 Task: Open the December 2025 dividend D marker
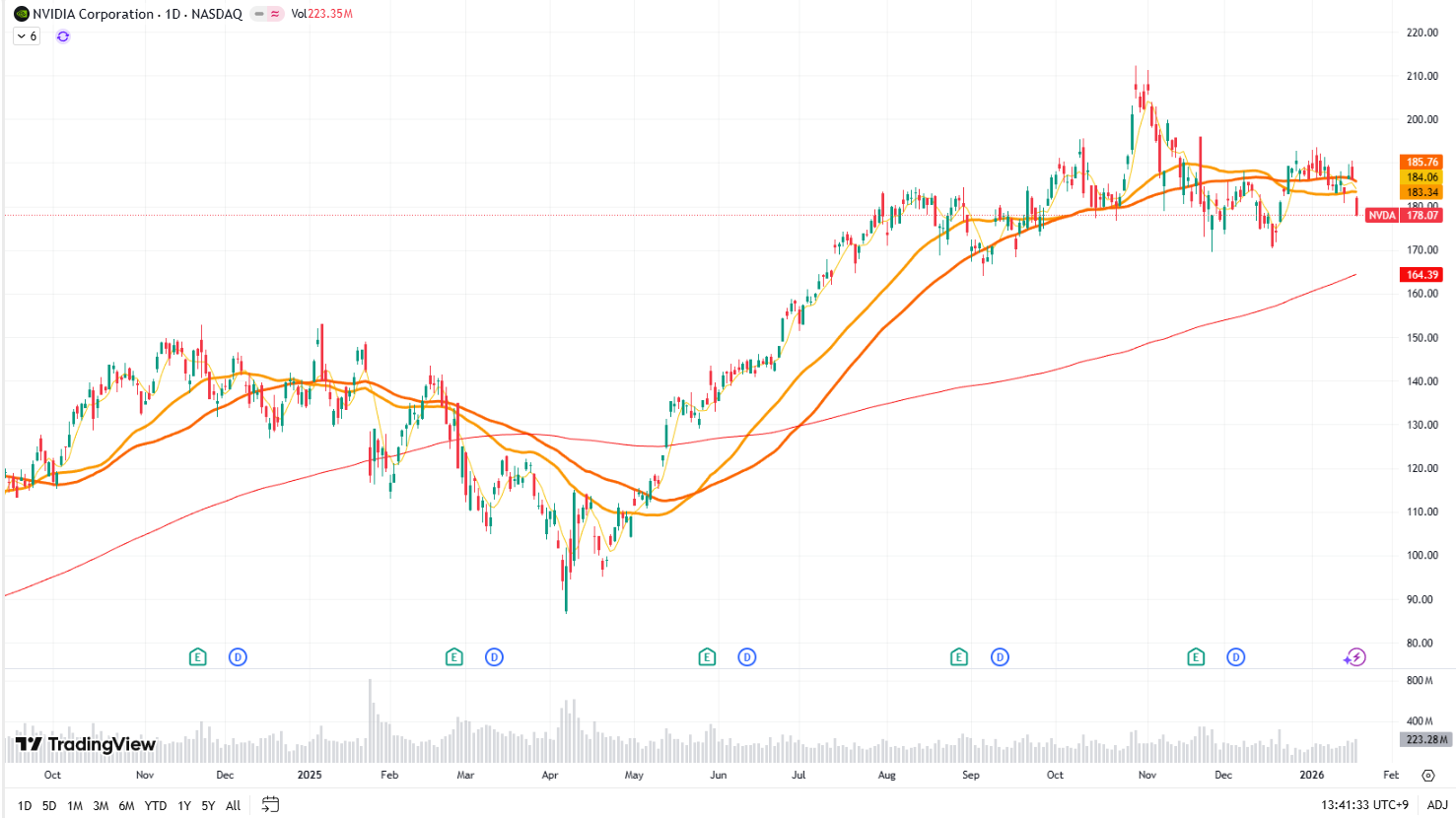(x=1235, y=656)
